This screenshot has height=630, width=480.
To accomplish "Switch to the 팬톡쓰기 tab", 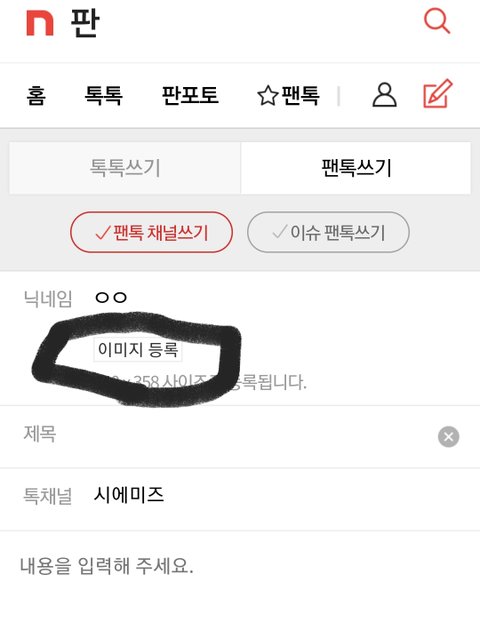I will click(x=356, y=168).
